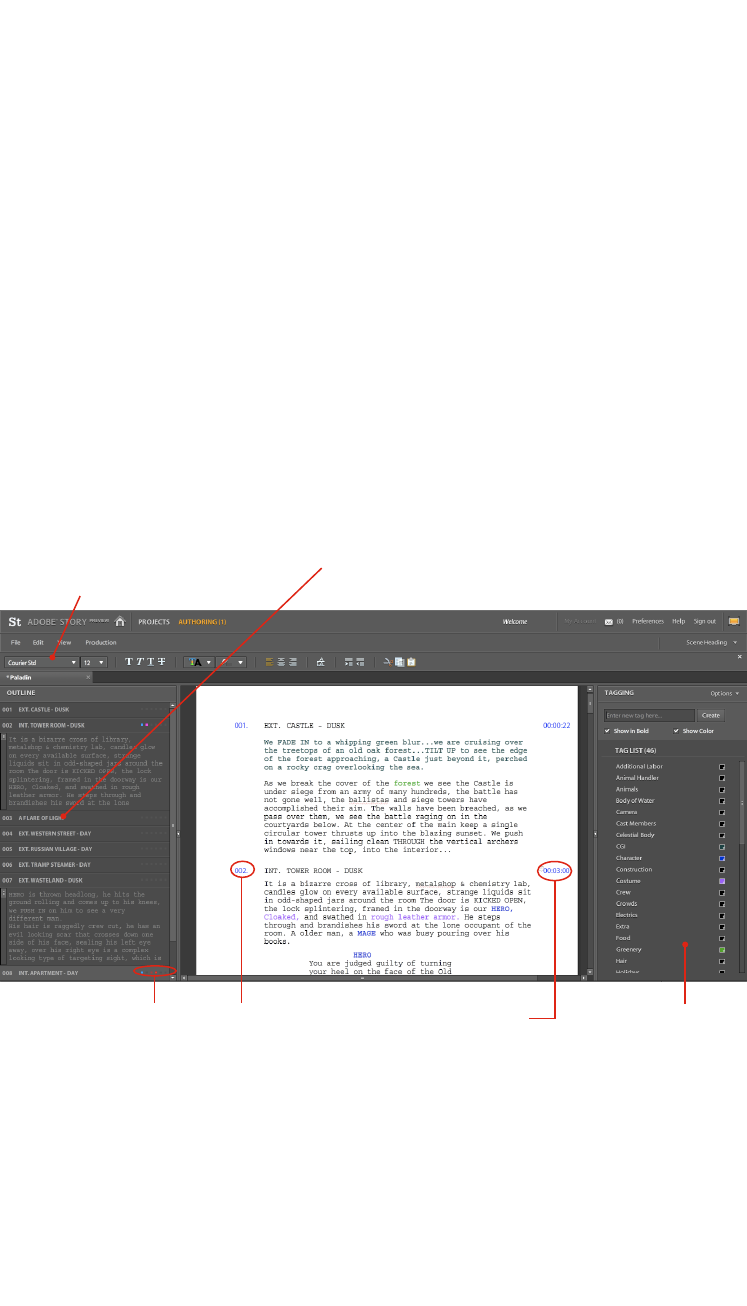The image size is (747, 1306).
Task: Open the font size 12 dropdown
Action: click(x=93, y=662)
